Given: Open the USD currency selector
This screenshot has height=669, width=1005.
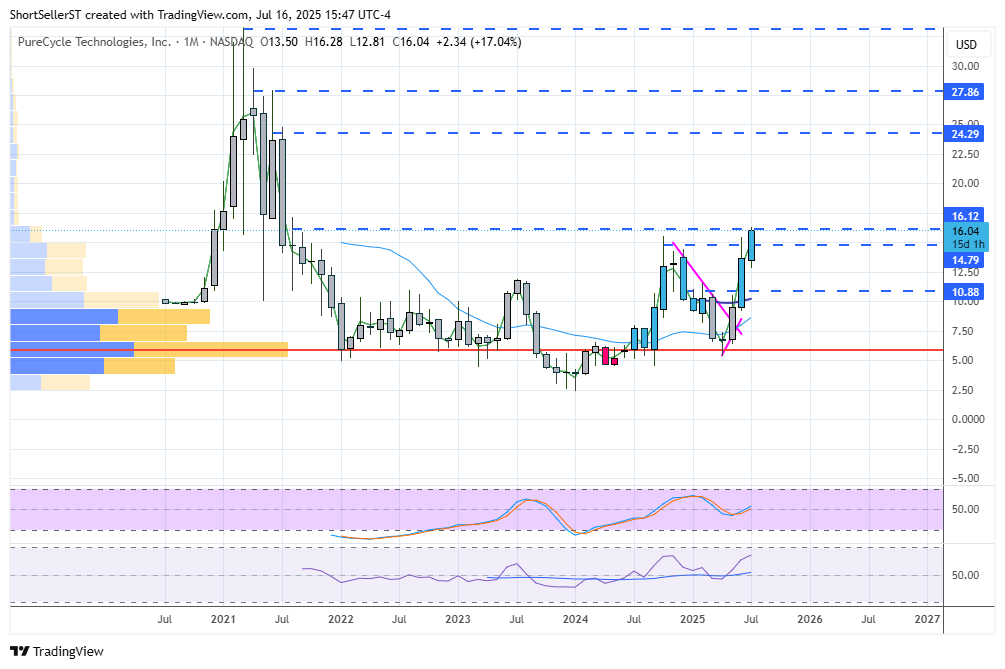Looking at the screenshot, I should [x=966, y=45].
